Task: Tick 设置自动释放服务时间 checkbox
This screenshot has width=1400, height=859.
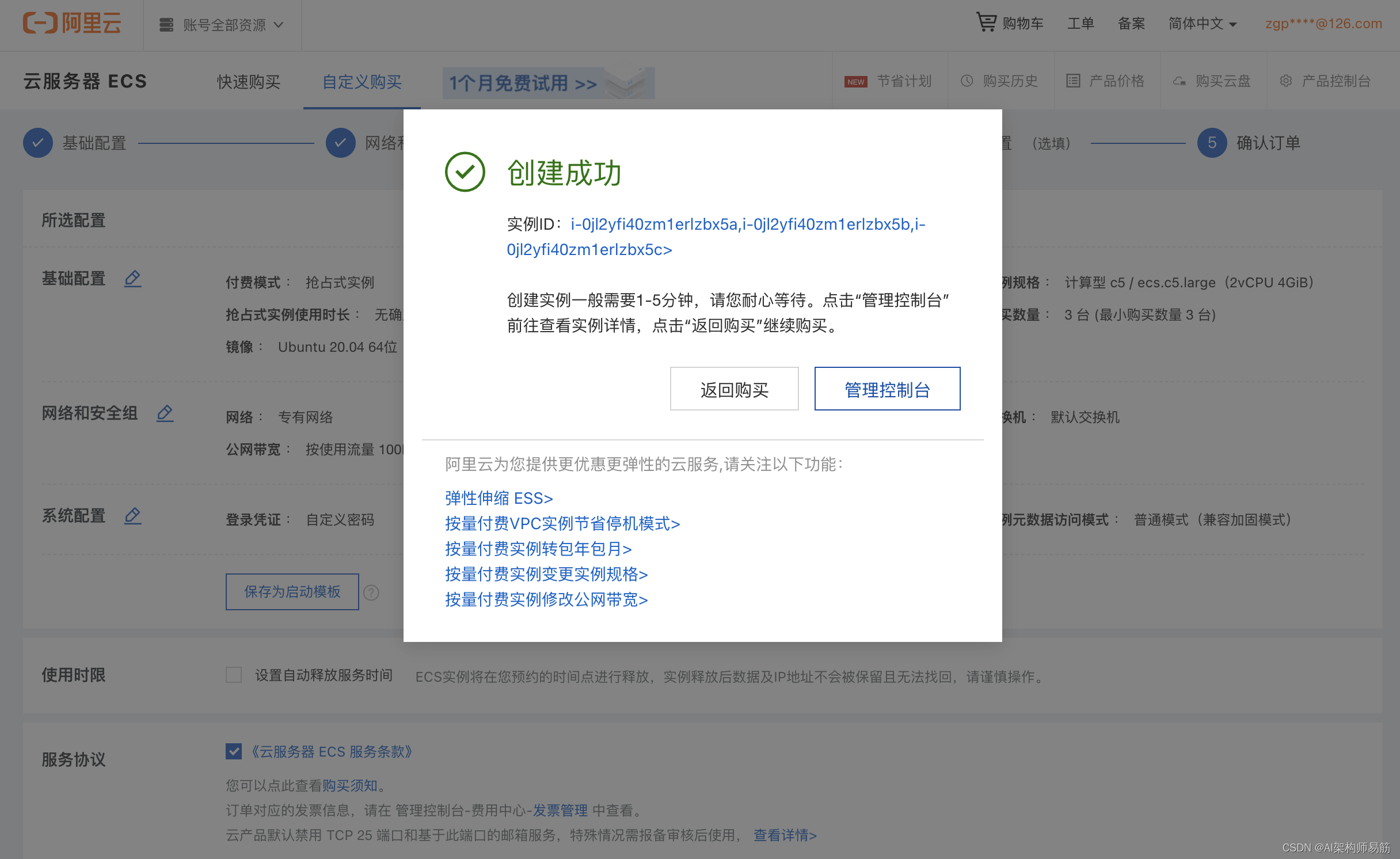Action: click(234, 675)
